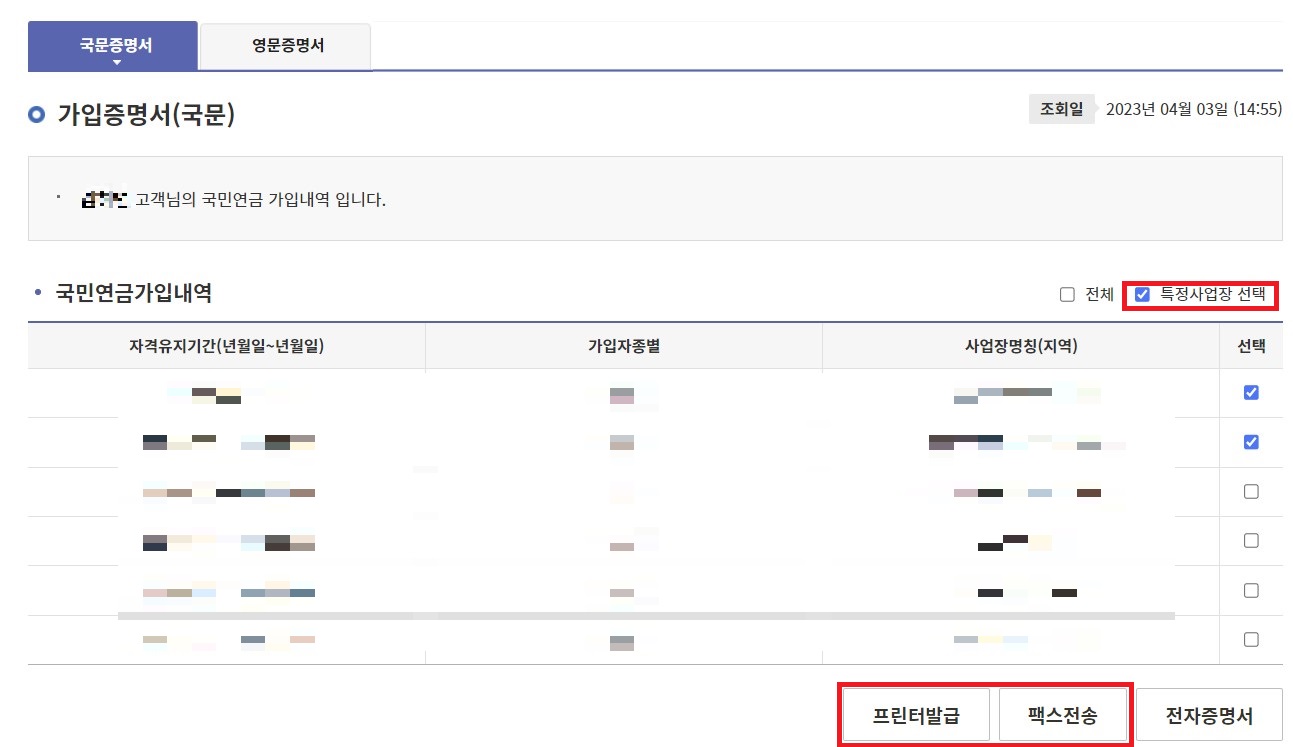Uncheck the second row's selection checkbox

[1251, 441]
